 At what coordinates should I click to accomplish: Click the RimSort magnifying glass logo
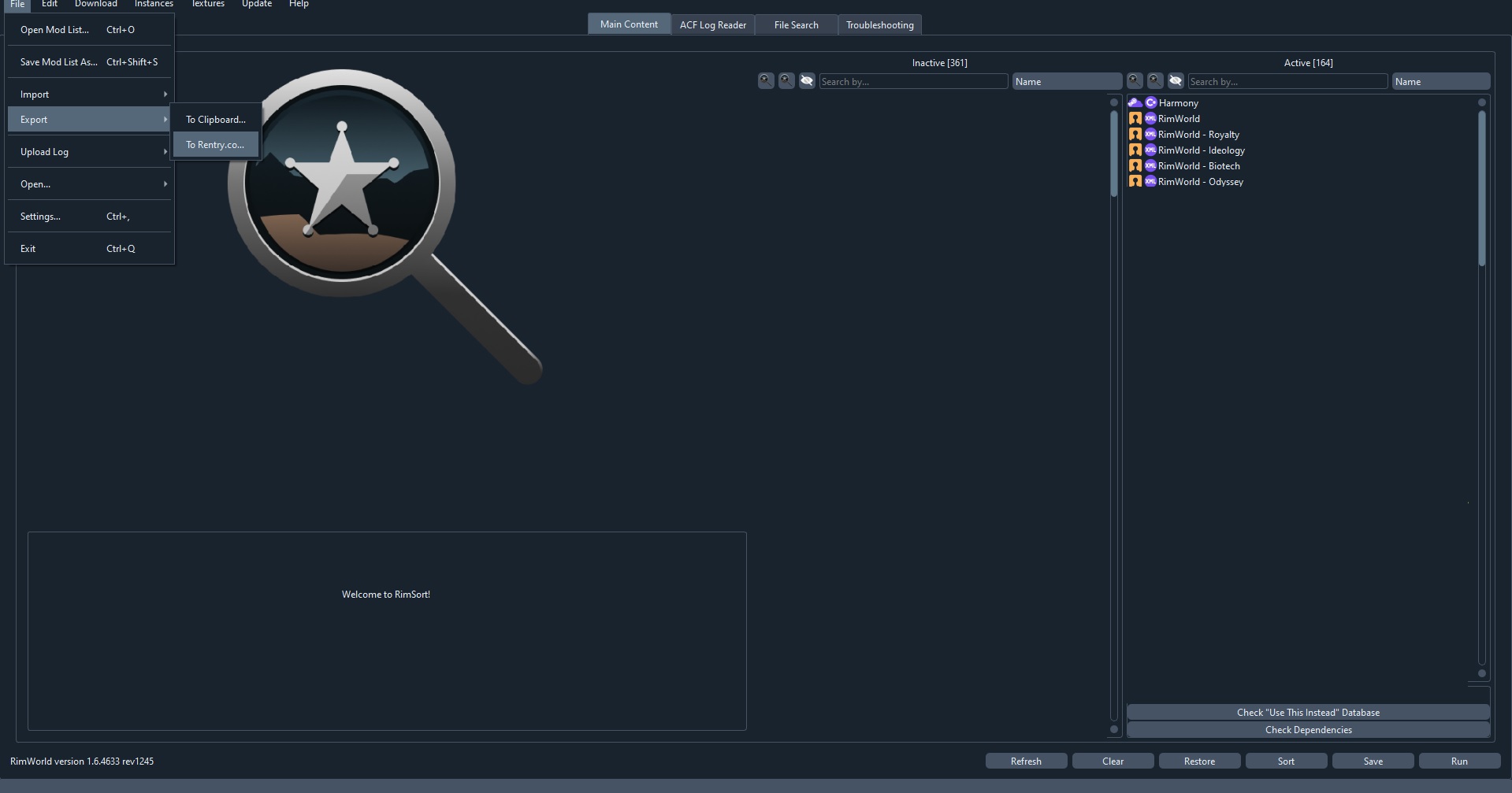click(x=384, y=225)
